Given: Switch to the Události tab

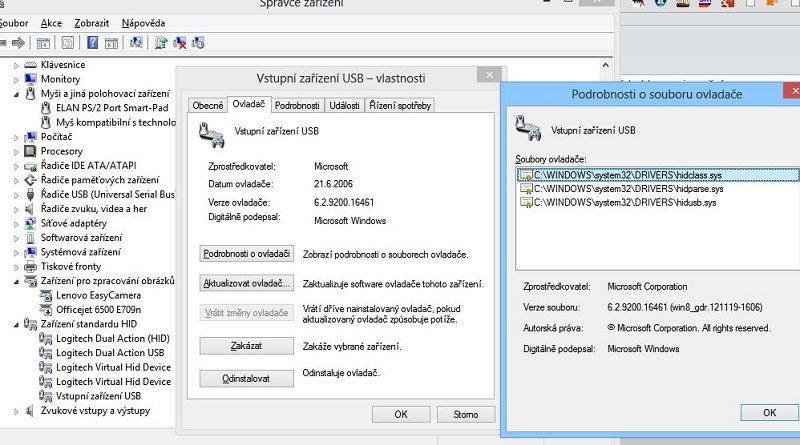Looking at the screenshot, I should tap(344, 106).
